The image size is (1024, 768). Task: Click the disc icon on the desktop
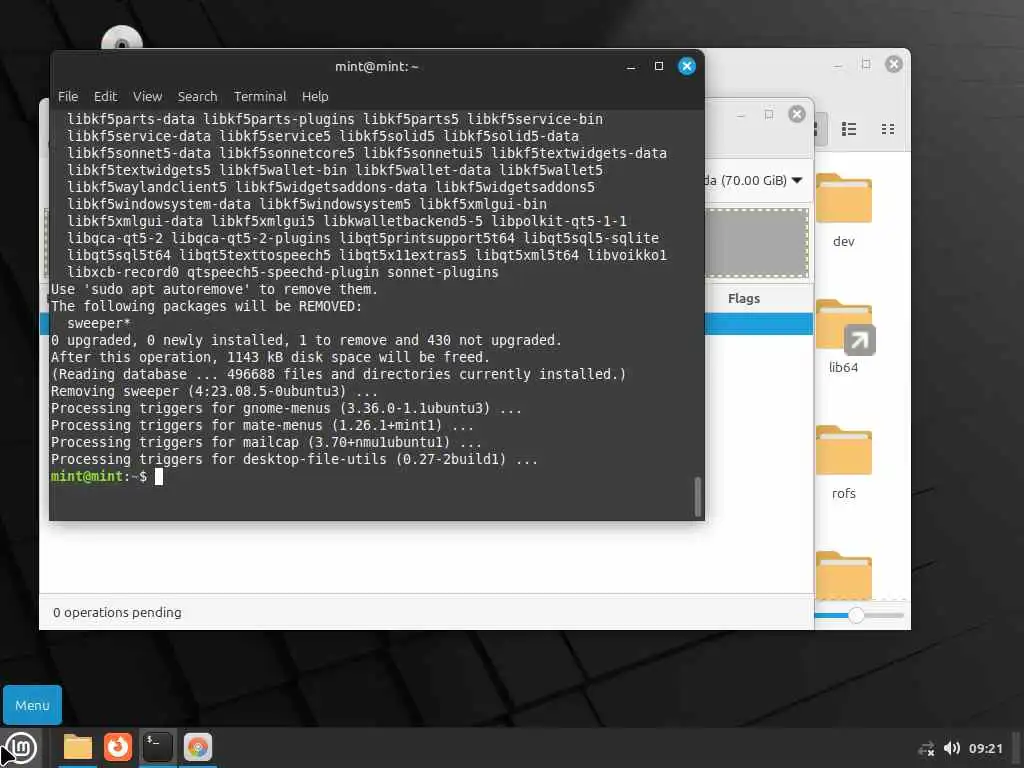coord(121,38)
